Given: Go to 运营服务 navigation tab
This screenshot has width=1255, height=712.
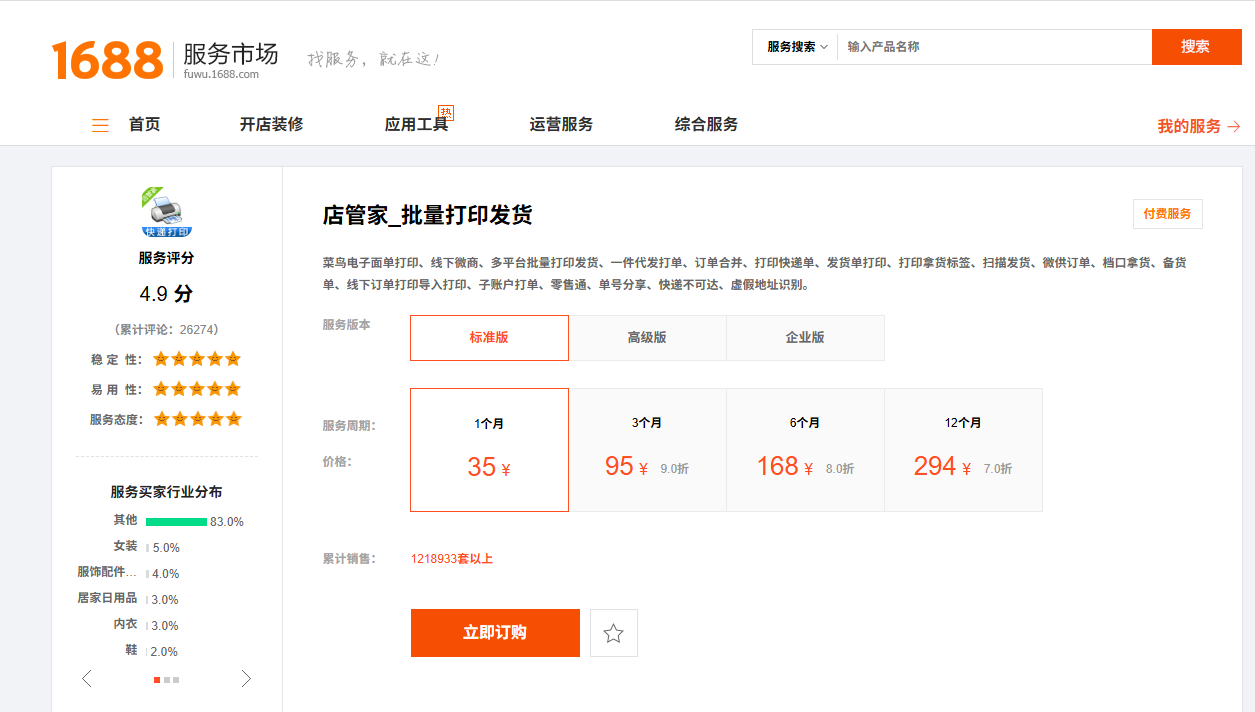Looking at the screenshot, I should click(x=561, y=125).
